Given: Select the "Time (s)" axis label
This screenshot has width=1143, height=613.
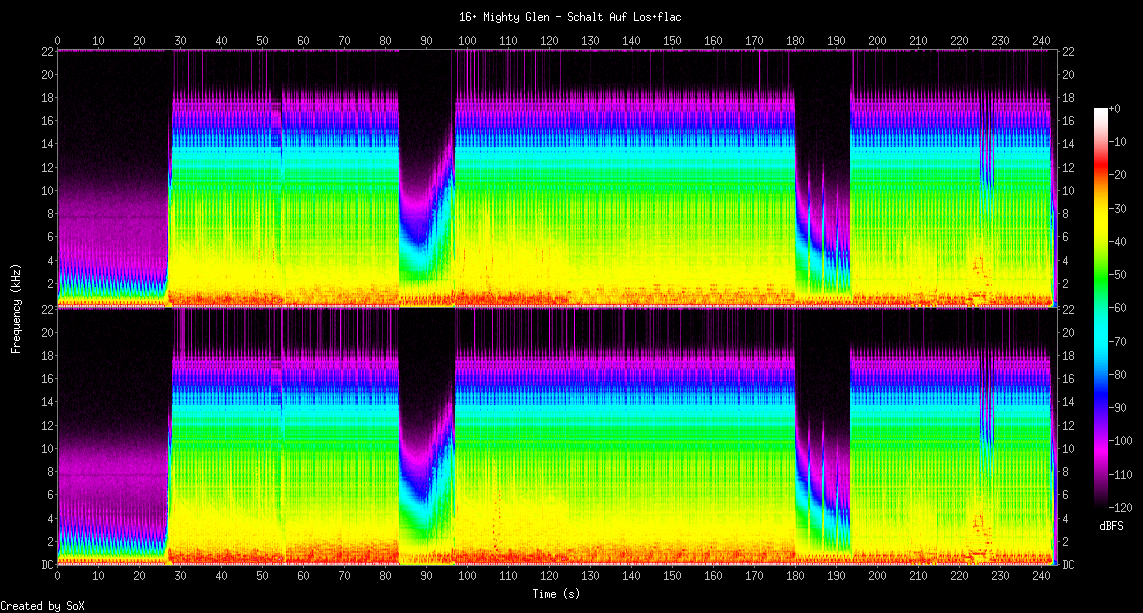Looking at the screenshot, I should (556, 594).
